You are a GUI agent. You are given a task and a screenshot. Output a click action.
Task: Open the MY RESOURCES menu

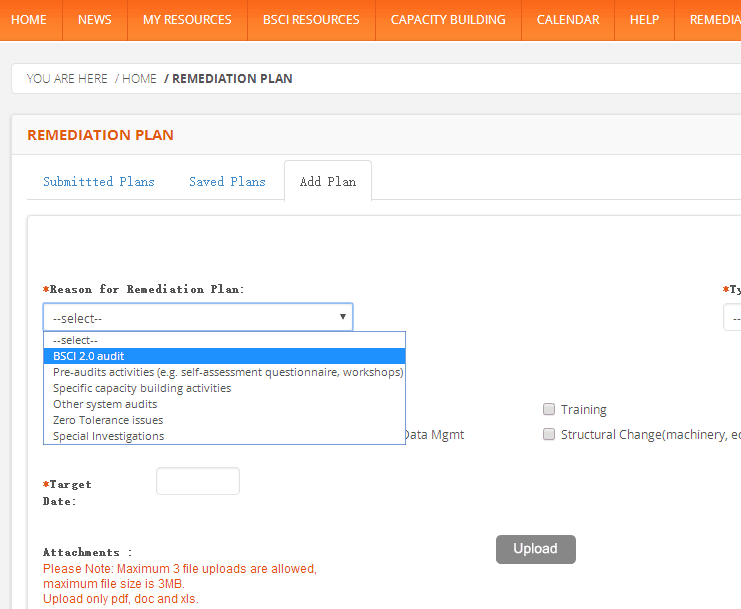coord(187,20)
